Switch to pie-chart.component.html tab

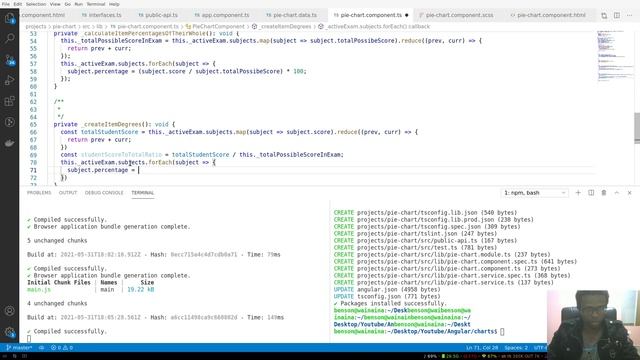point(548,15)
